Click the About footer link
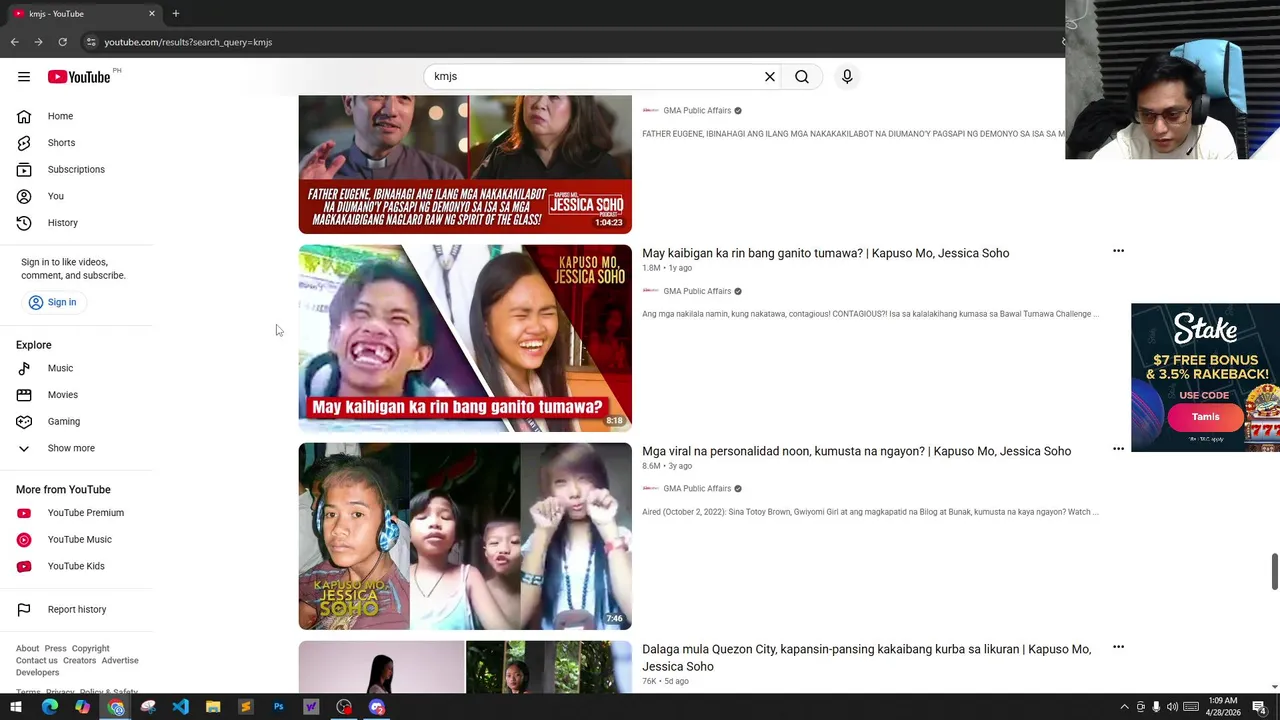Screen dimensions: 1280x720 coord(27,648)
